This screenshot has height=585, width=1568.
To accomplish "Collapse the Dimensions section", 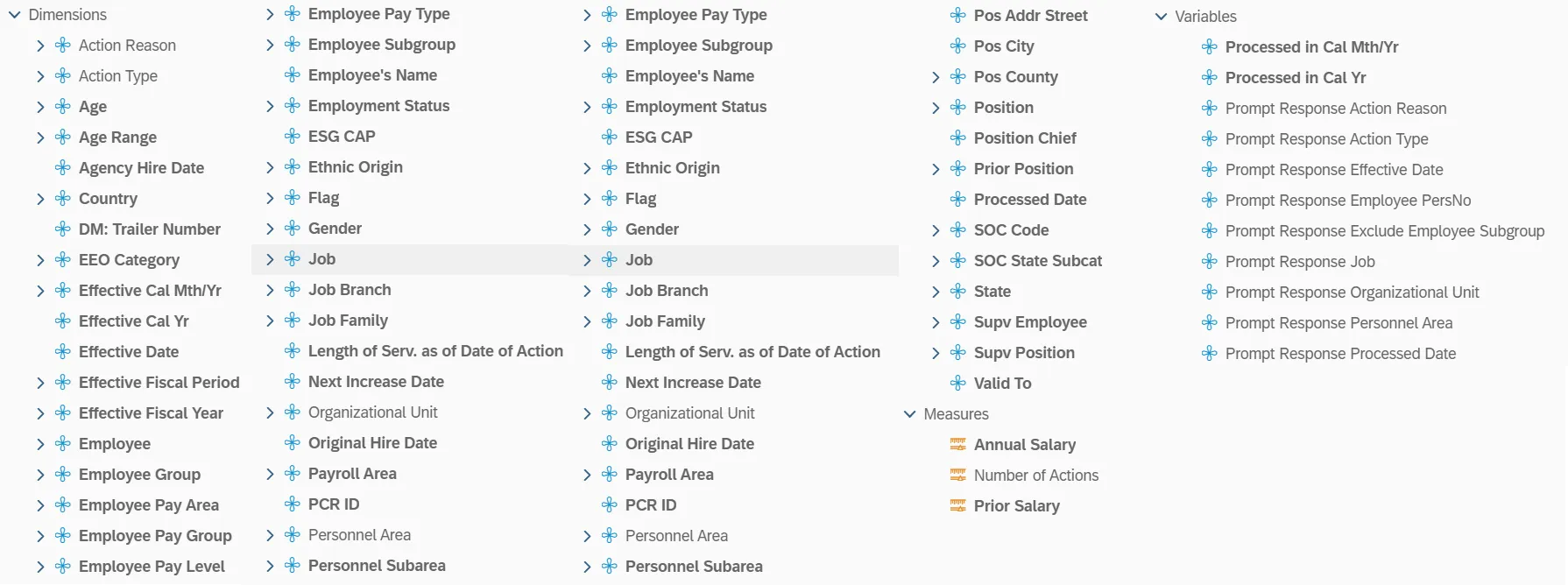I will [14, 15].
